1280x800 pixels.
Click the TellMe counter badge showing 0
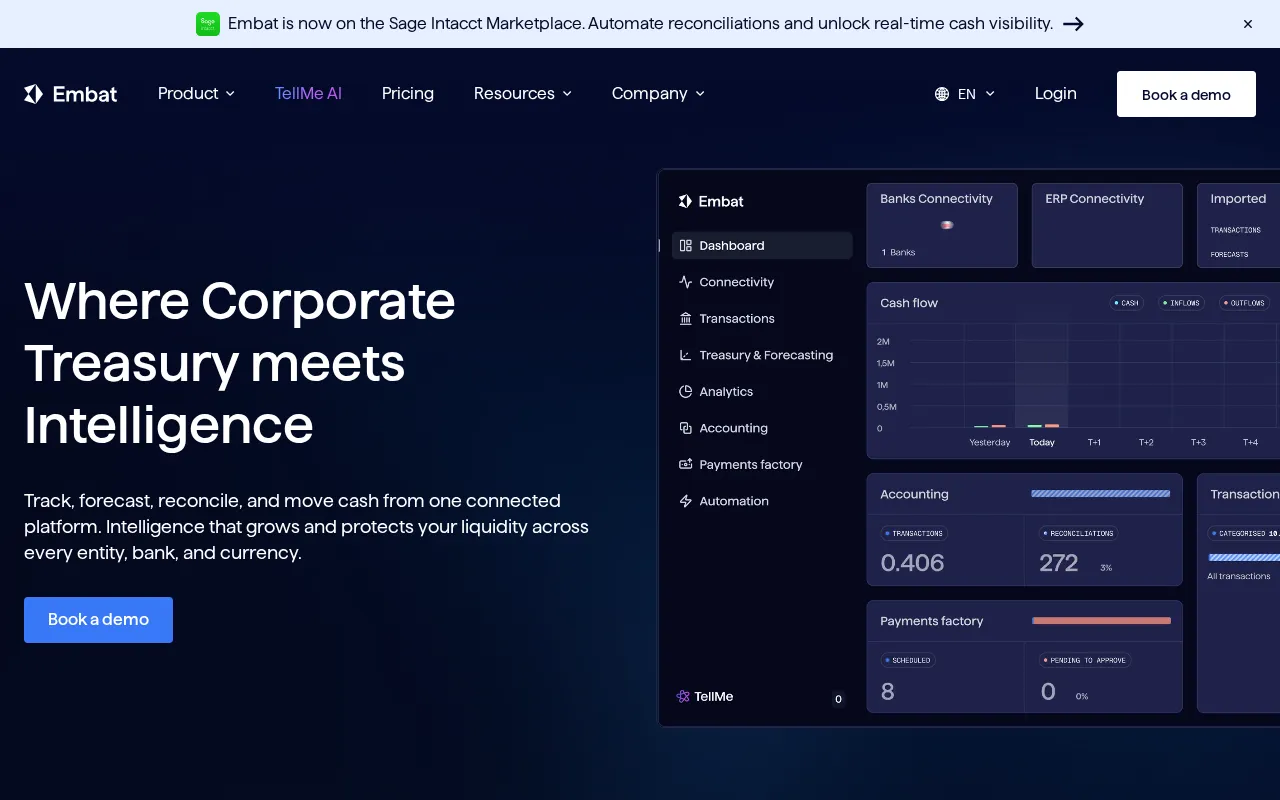coord(838,700)
